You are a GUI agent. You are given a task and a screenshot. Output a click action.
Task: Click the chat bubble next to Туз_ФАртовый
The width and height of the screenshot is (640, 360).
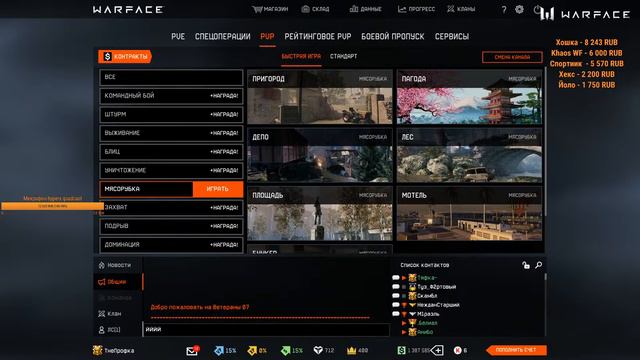396,287
